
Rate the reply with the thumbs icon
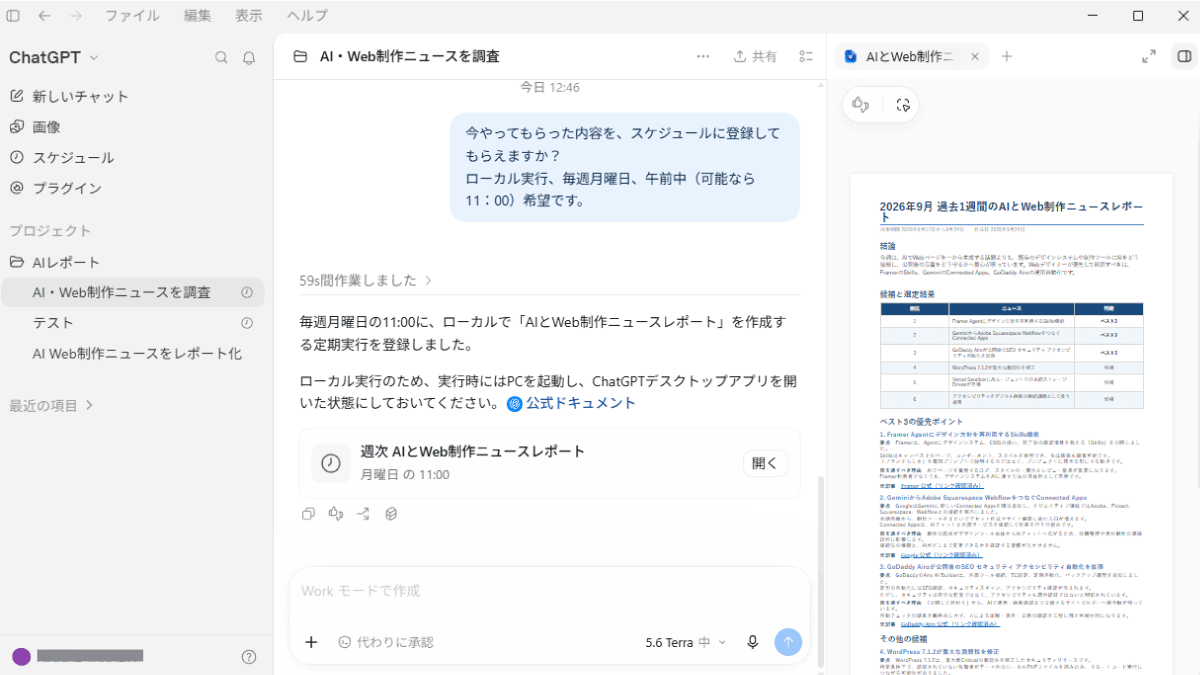[x=336, y=514]
